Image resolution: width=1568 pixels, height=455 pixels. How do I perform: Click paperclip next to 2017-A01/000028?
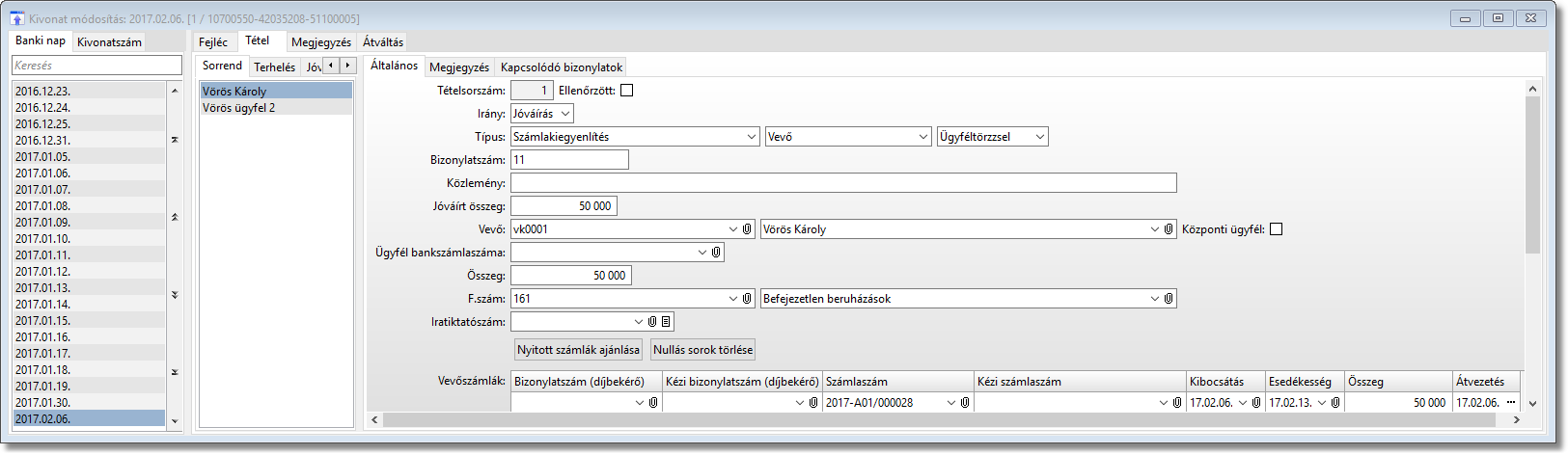pos(965,403)
